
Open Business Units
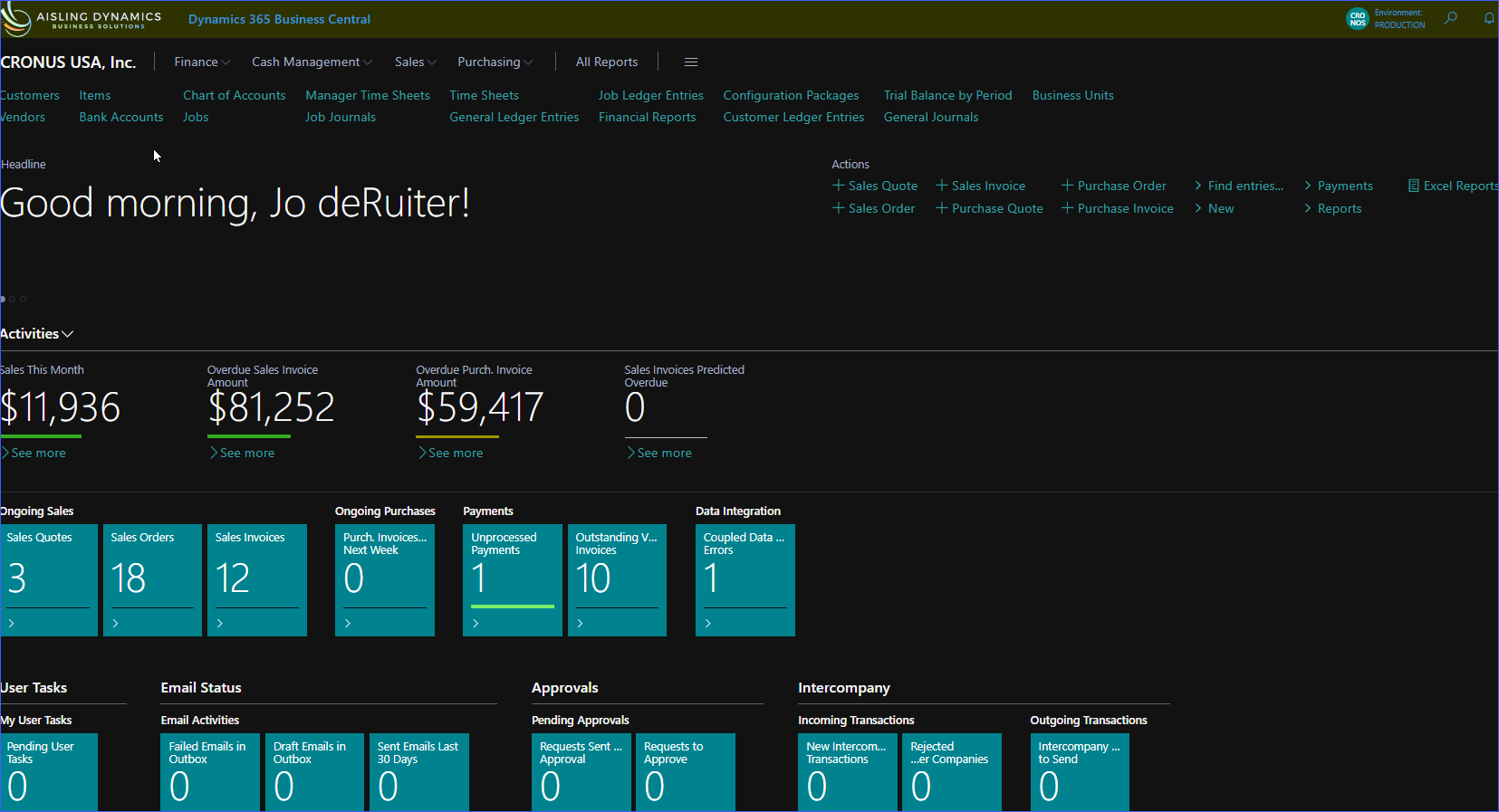1073,95
